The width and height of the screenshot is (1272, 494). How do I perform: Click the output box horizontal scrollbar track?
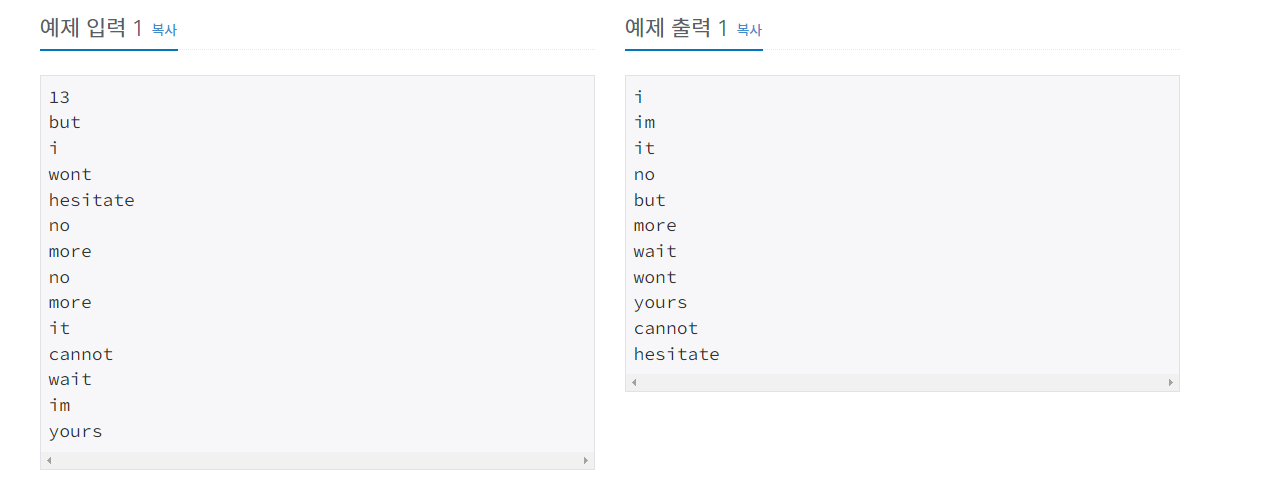tap(902, 383)
